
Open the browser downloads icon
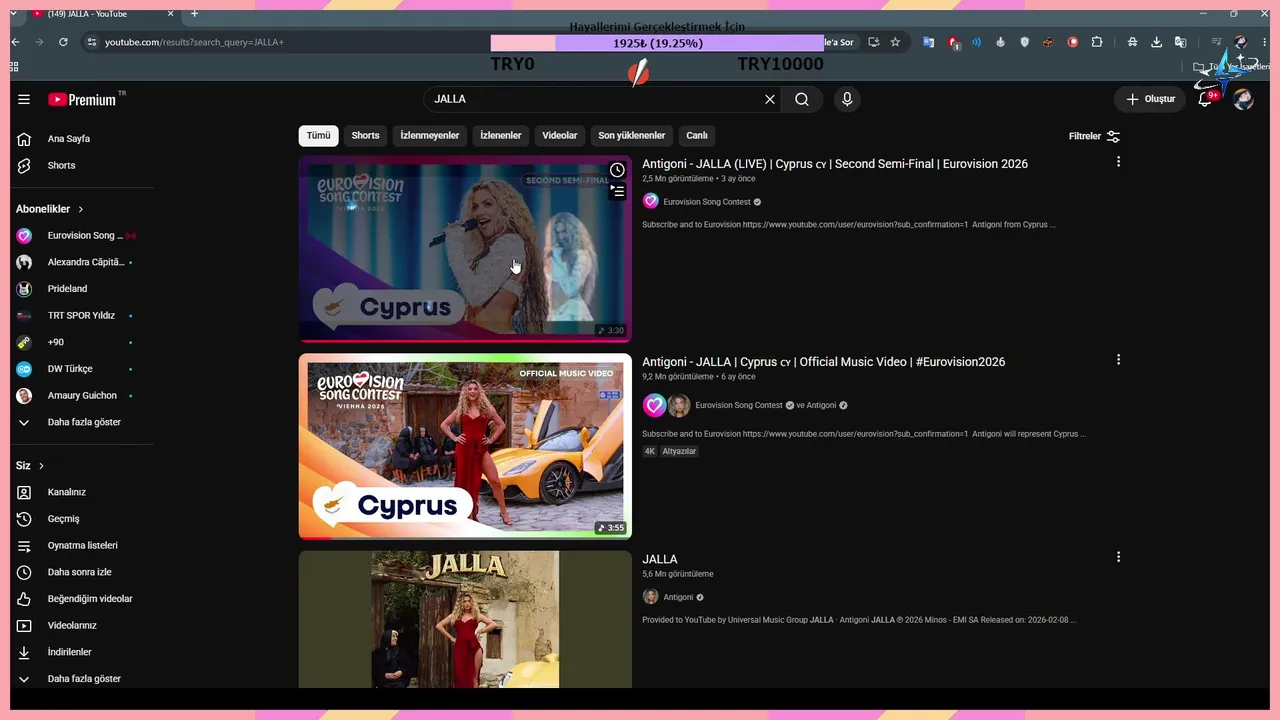1156,42
